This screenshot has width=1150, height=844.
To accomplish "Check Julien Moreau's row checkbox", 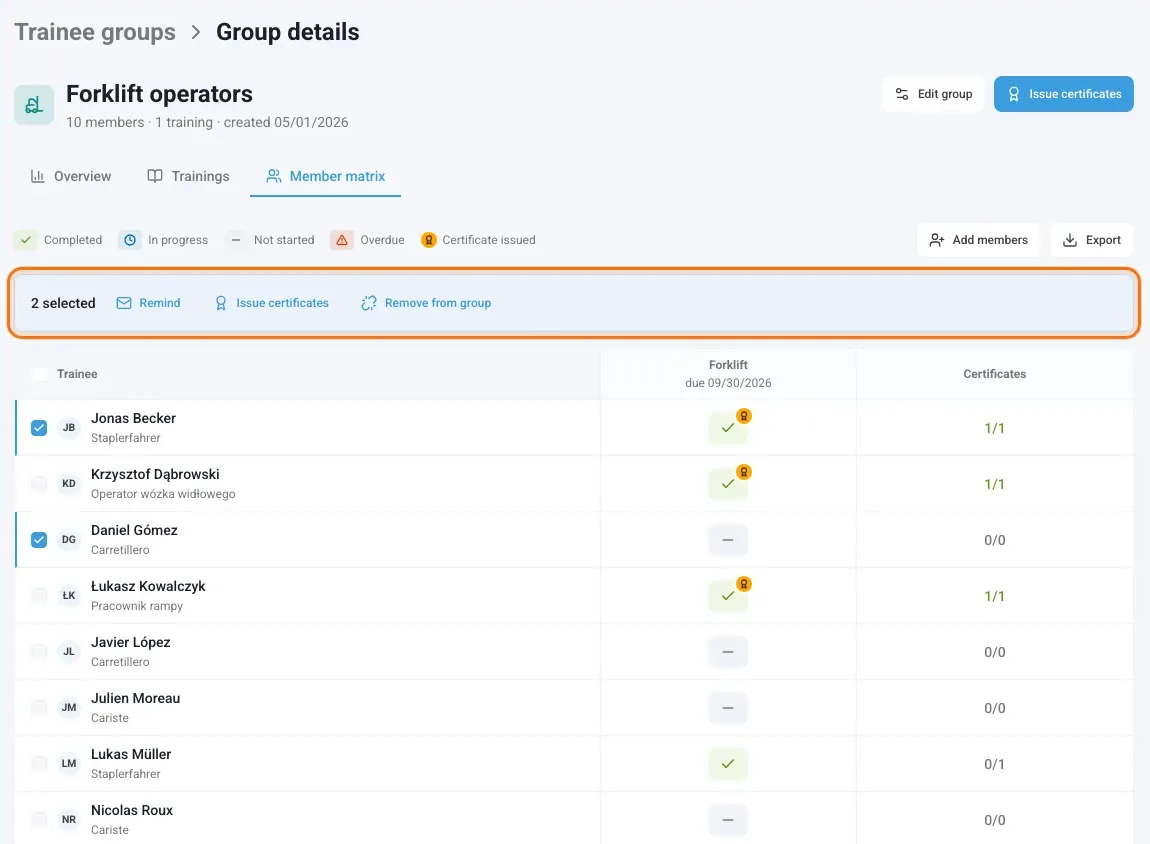I will tap(39, 708).
